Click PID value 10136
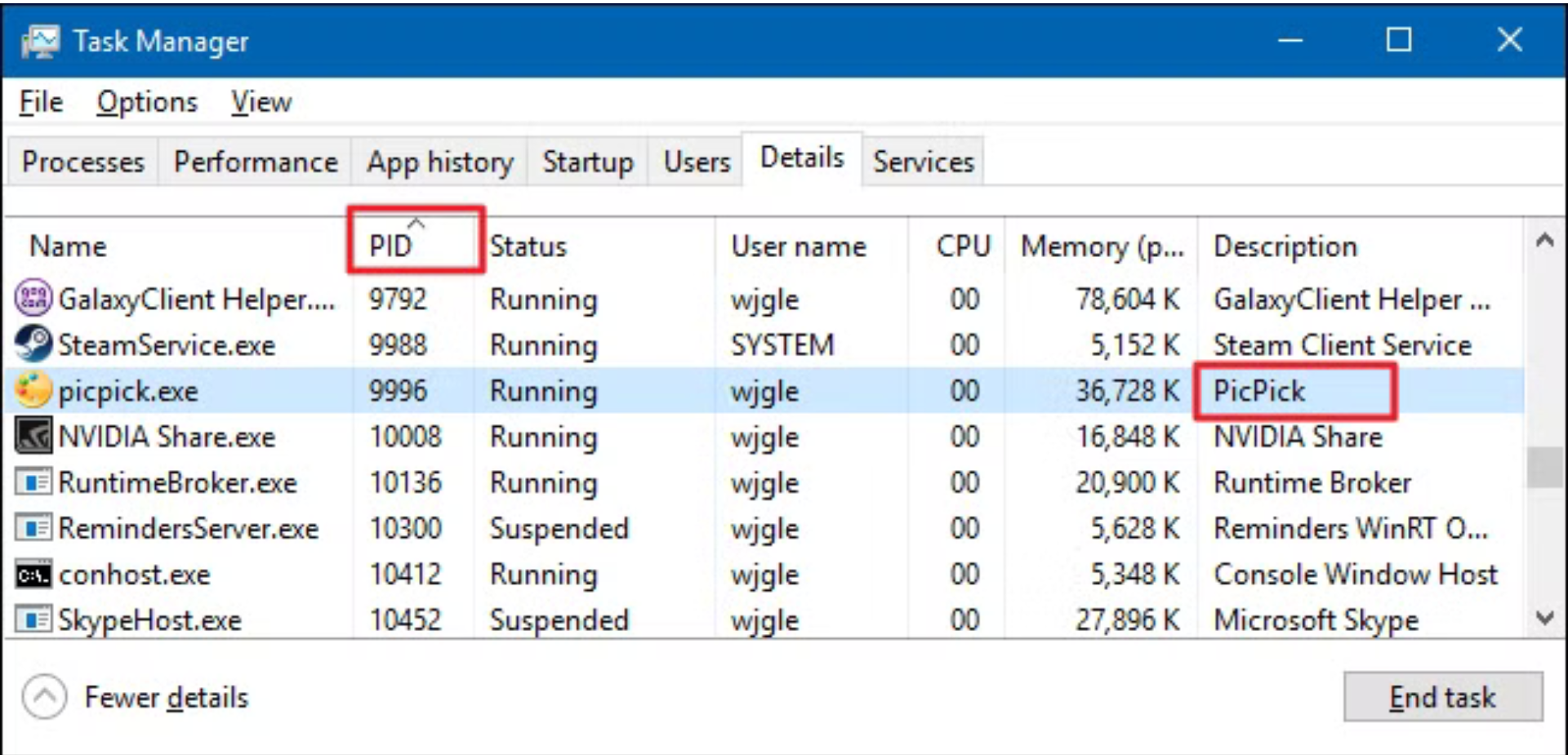Image resolution: width=1568 pixels, height=755 pixels. click(405, 482)
